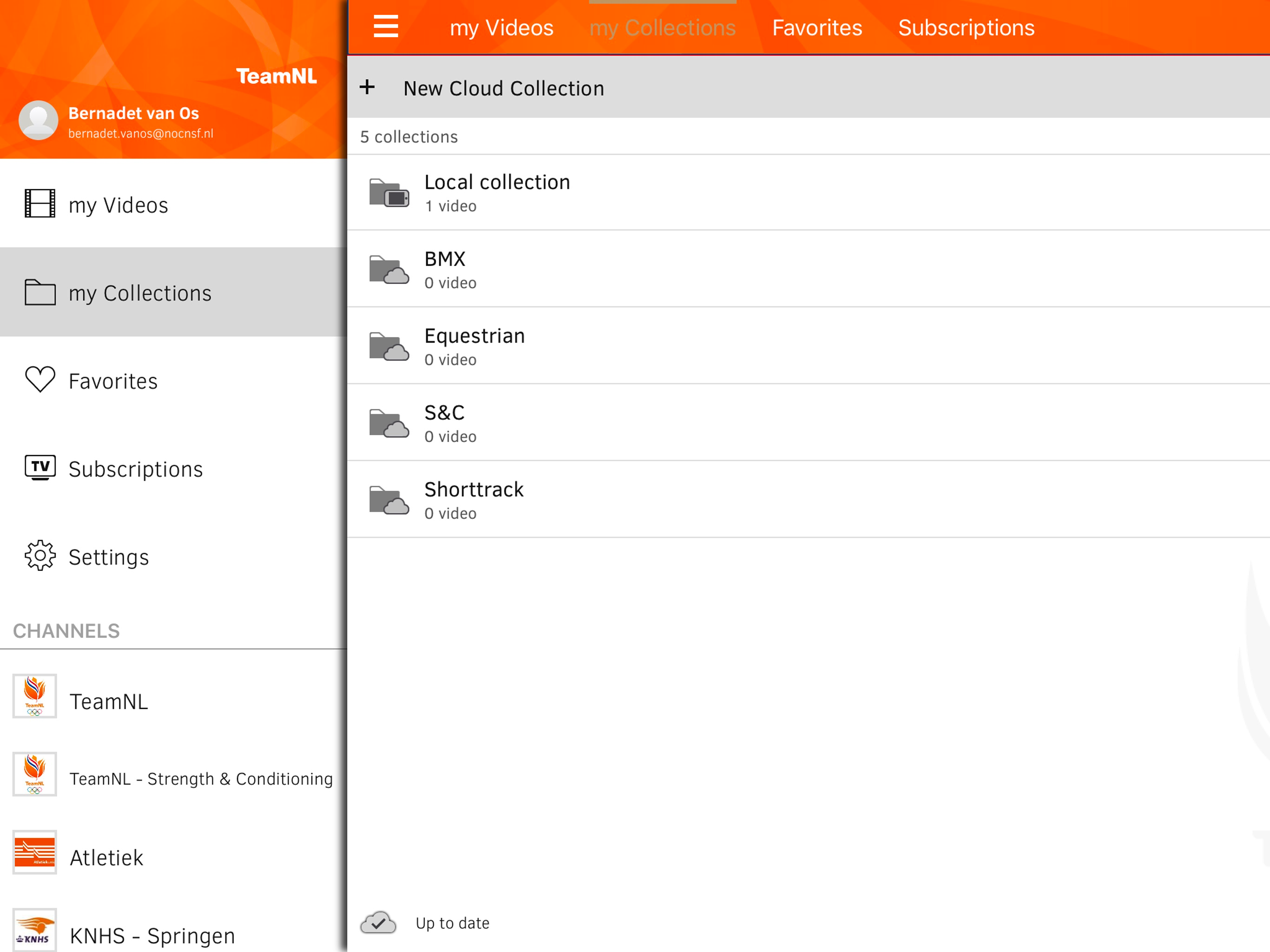Click the Local collection folder icon

tap(389, 193)
